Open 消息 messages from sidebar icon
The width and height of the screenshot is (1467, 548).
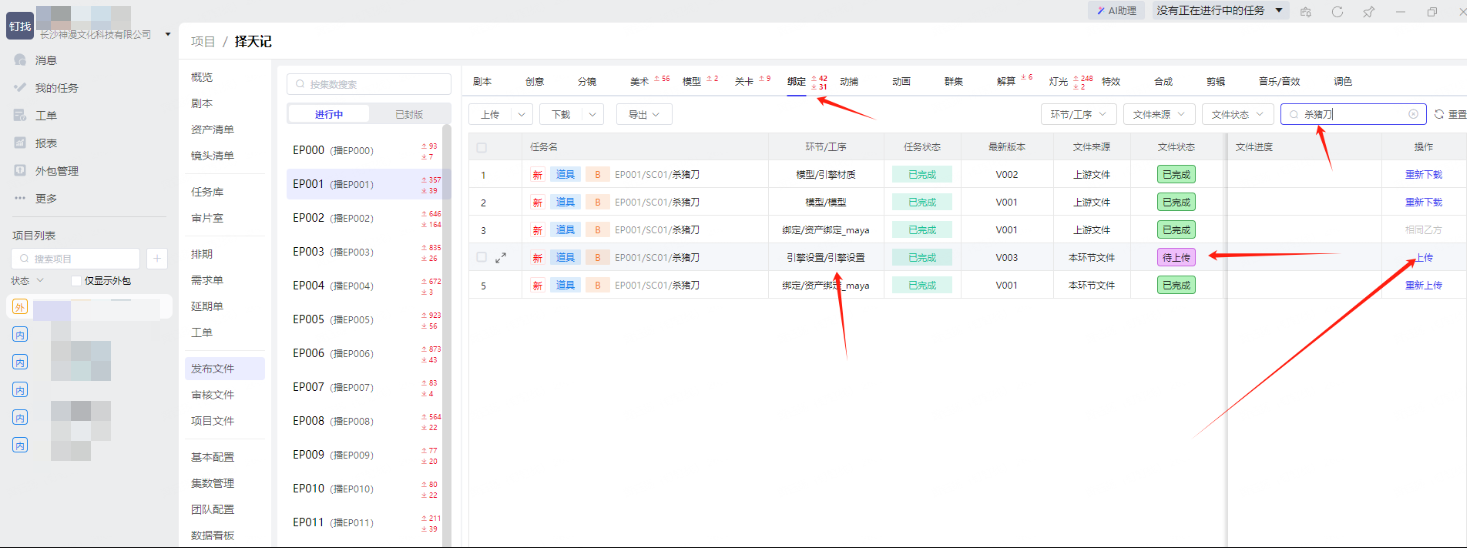point(20,60)
